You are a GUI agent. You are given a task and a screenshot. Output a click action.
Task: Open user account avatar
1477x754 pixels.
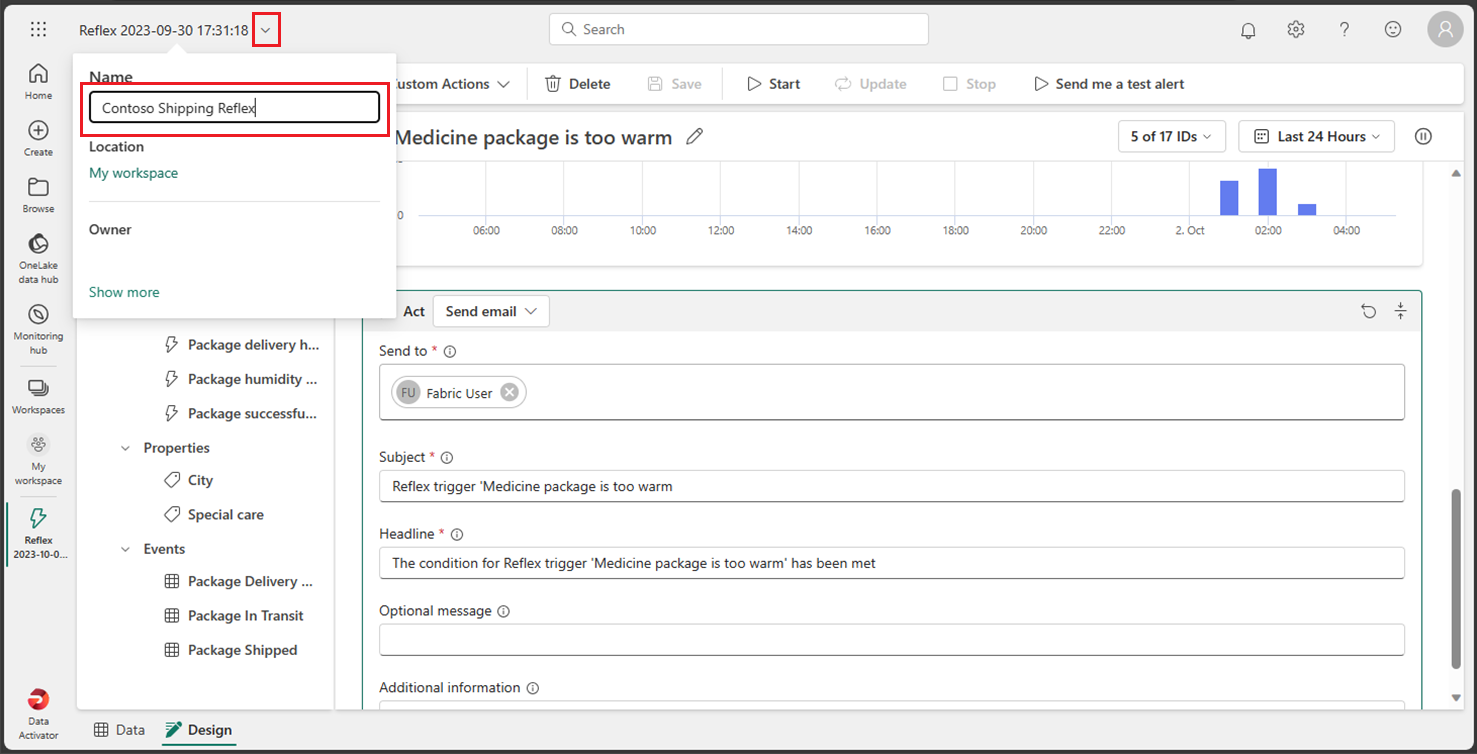click(1445, 30)
